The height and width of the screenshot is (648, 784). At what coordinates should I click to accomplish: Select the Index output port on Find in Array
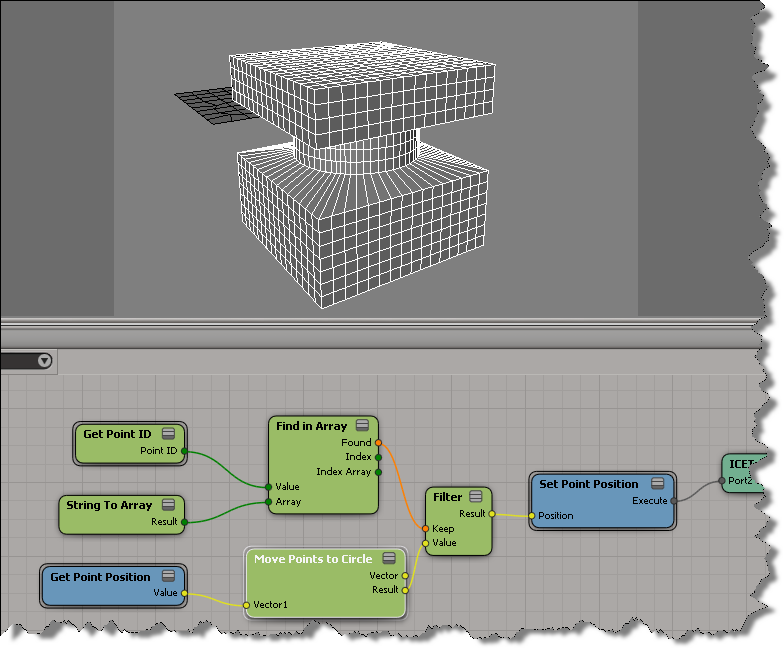tap(378, 457)
